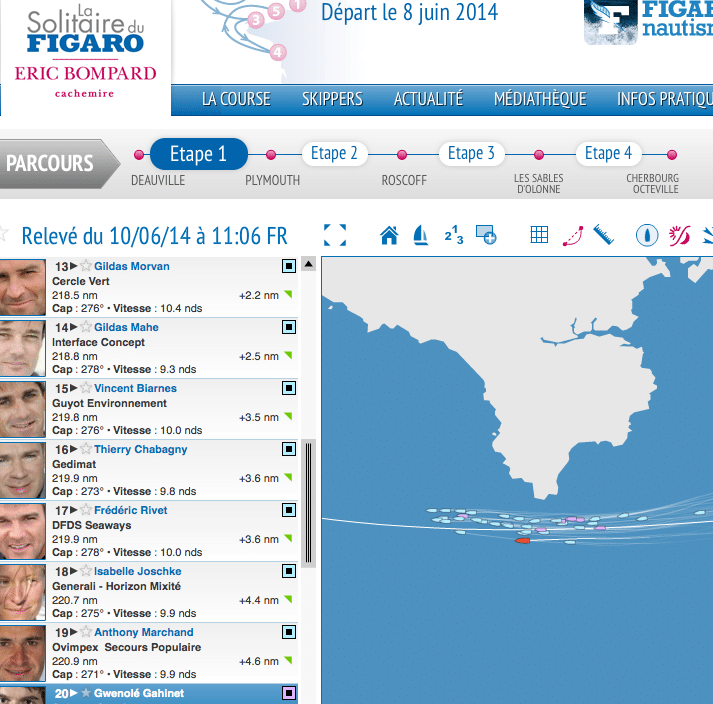Star Thierry Chabagny as favorite
The image size is (713, 704).
(x=85, y=448)
